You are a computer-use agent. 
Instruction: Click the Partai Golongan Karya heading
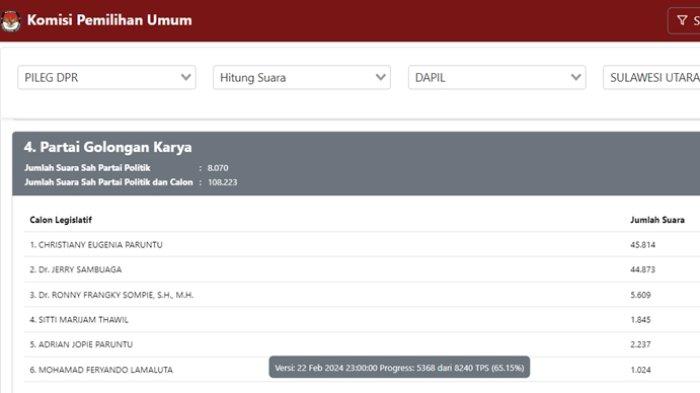pyautogui.click(x=108, y=147)
